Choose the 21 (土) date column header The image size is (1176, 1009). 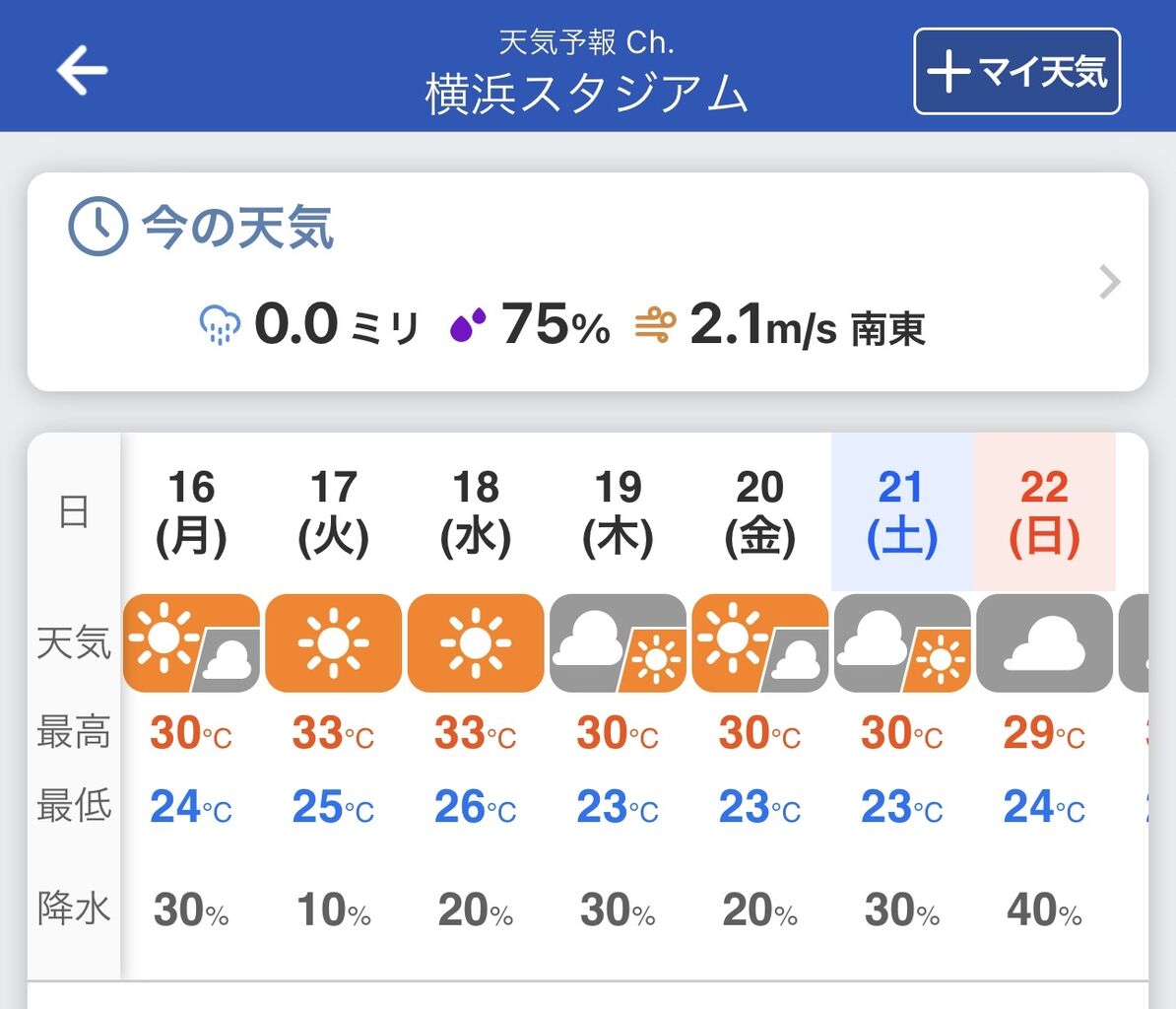click(902, 512)
